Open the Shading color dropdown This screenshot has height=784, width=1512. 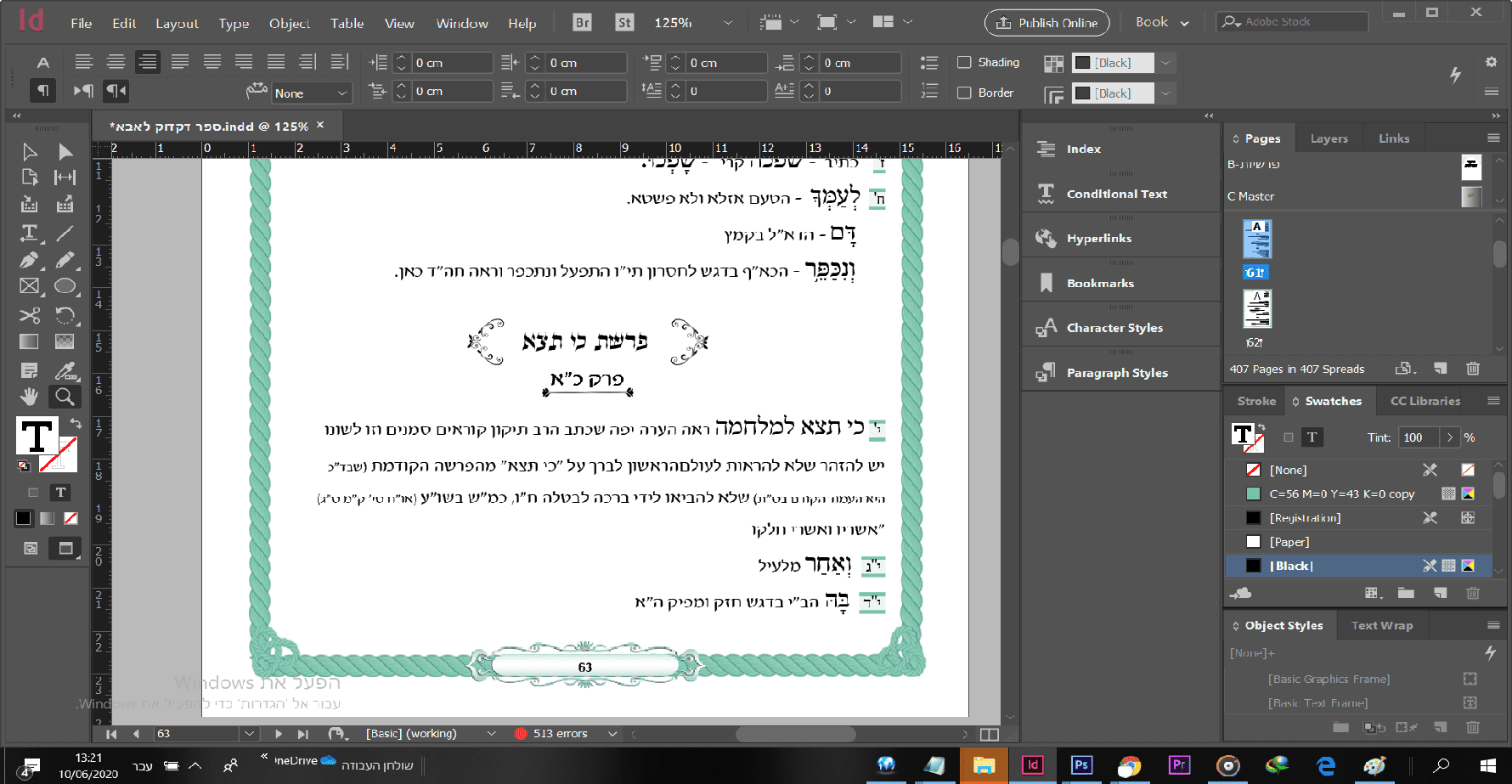pyautogui.click(x=1165, y=63)
